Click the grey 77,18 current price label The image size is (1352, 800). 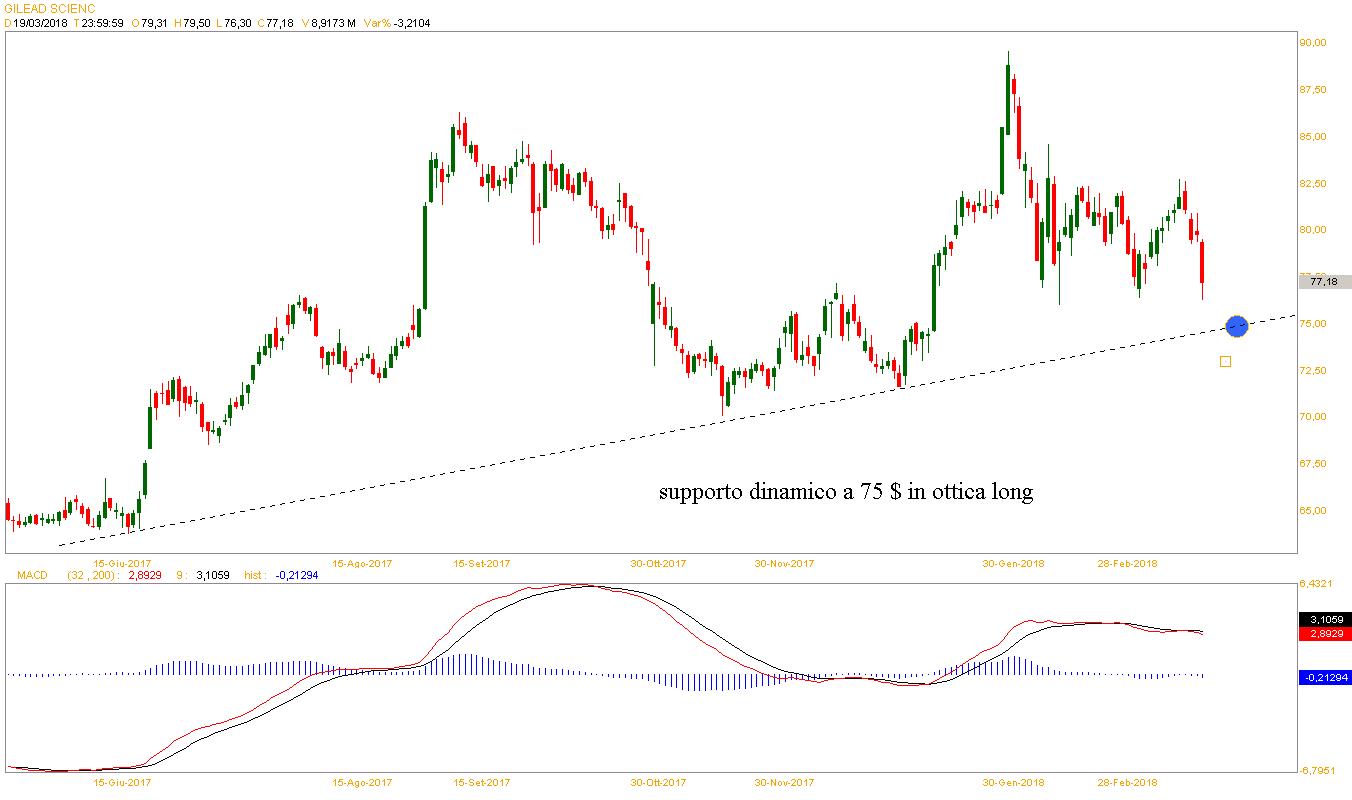click(x=1323, y=282)
